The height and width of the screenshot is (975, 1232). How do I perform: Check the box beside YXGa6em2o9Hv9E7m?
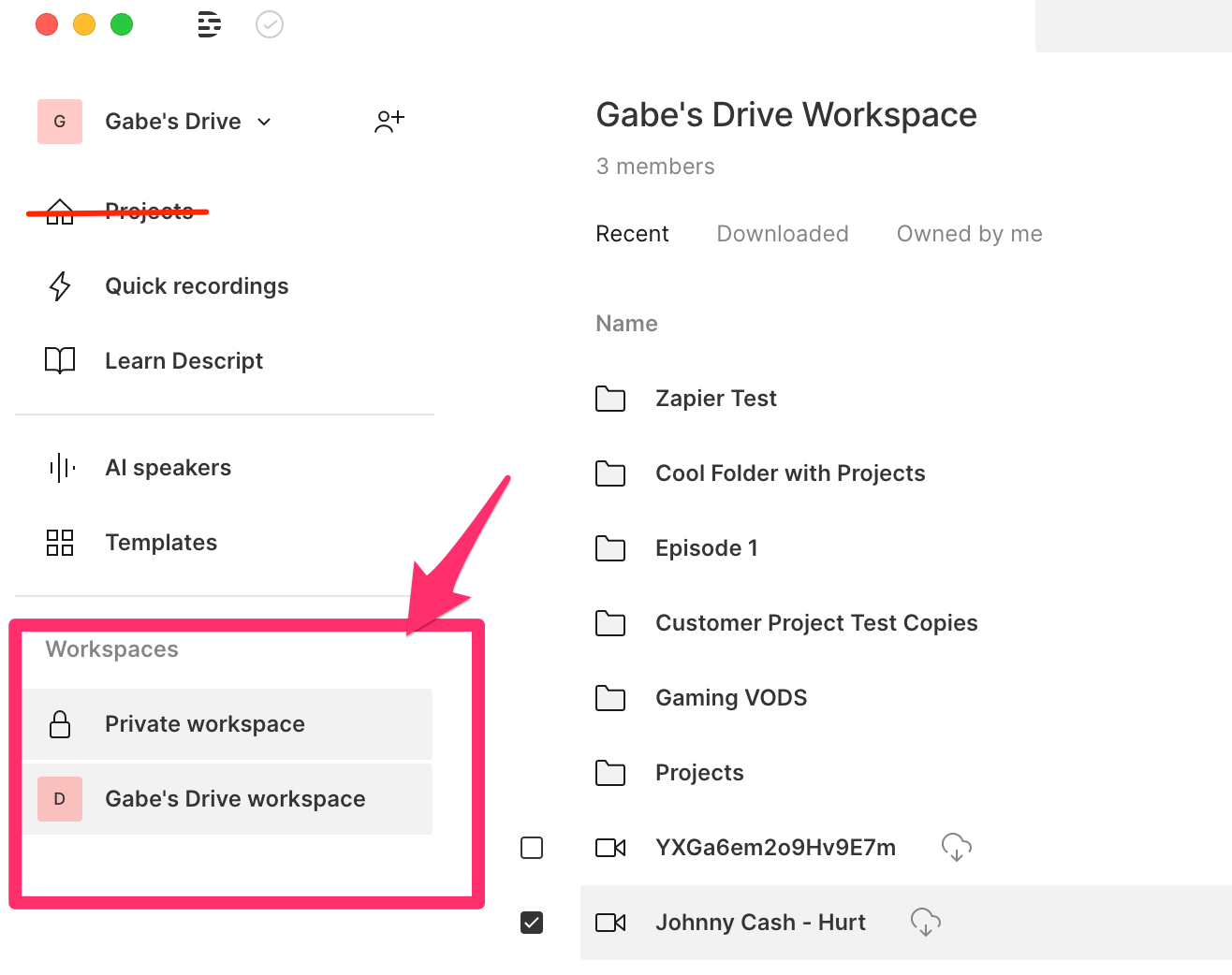pos(532,848)
